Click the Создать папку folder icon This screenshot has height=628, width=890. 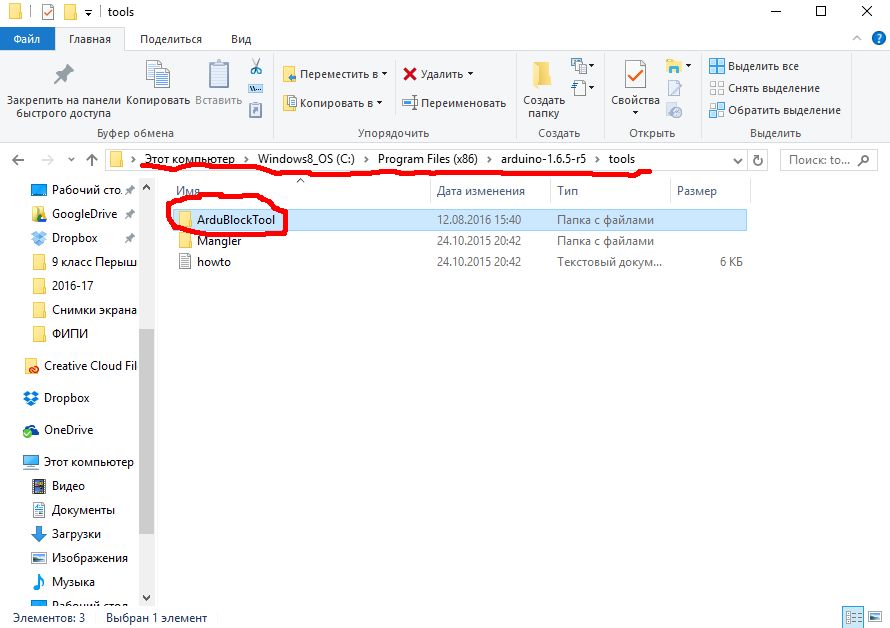542,75
